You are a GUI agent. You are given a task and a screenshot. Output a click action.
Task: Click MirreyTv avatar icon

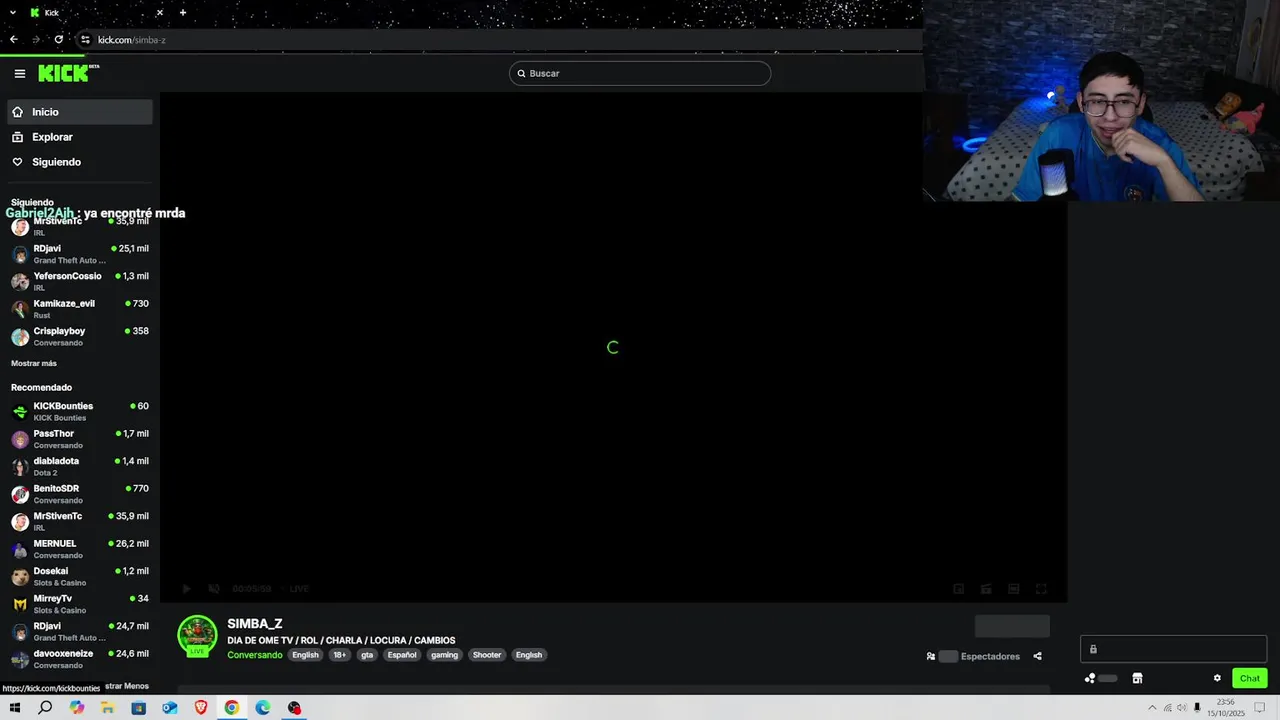[x=20, y=604]
